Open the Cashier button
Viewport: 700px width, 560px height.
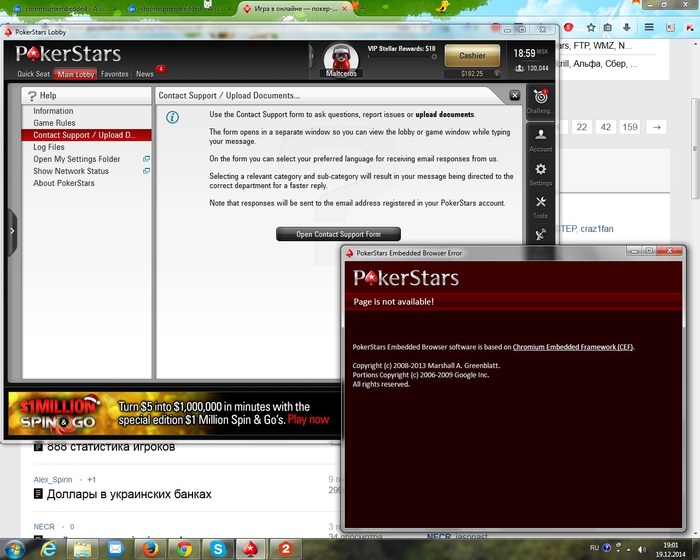(x=472, y=55)
